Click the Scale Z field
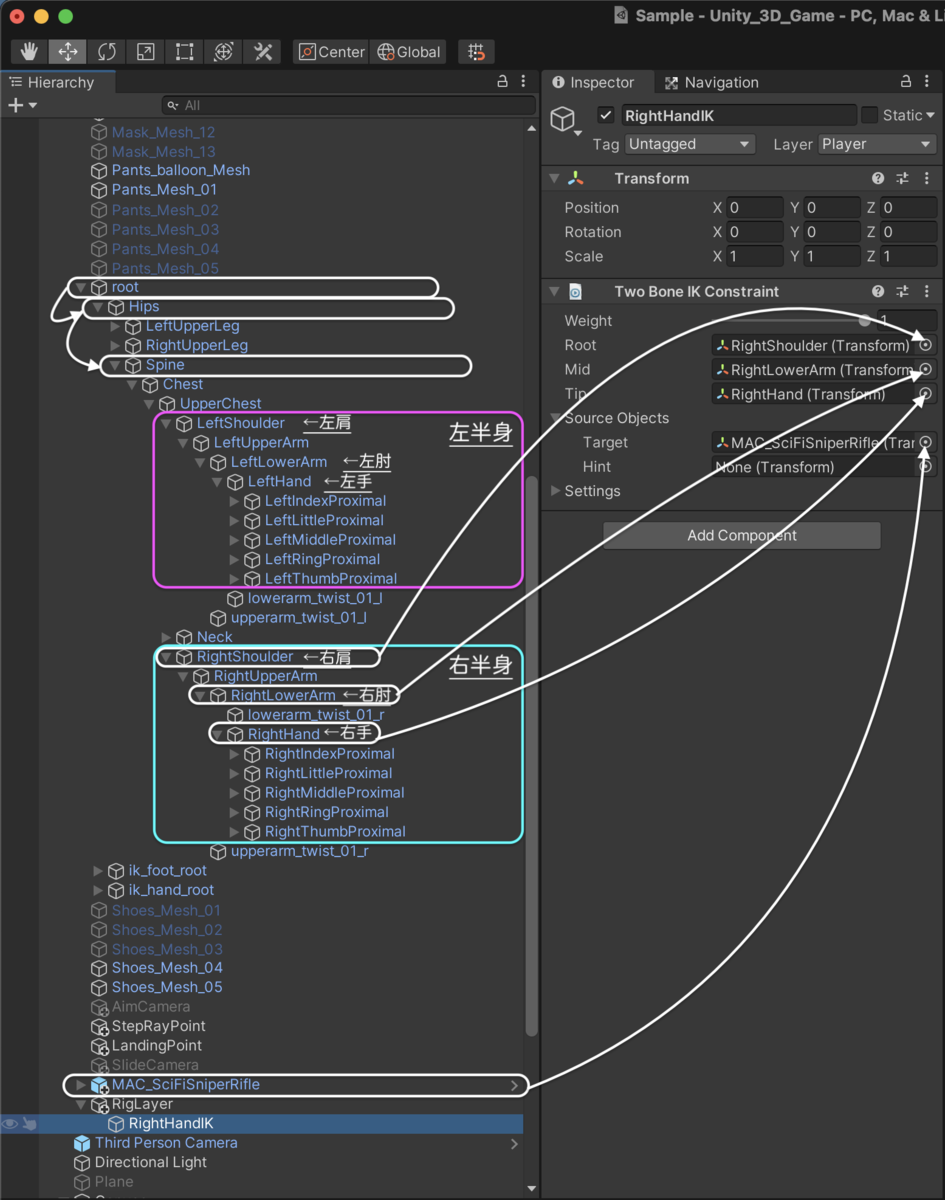 pos(908,256)
